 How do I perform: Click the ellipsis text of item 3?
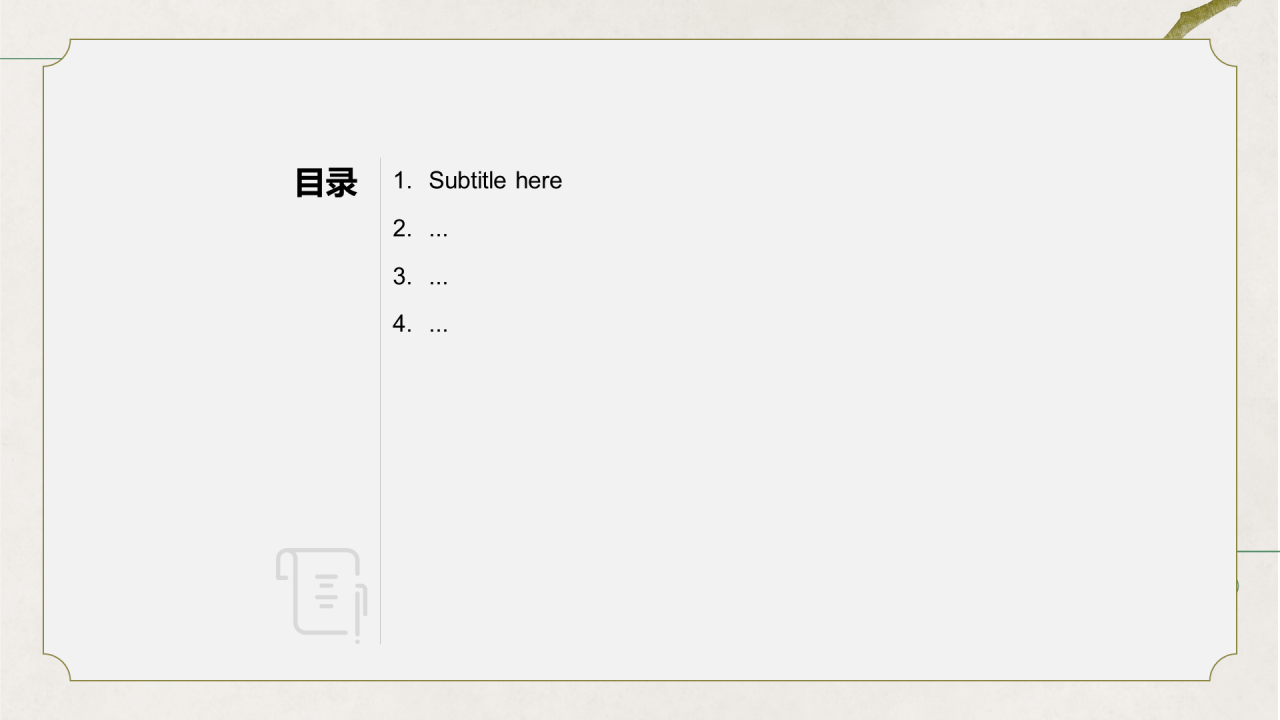438,280
